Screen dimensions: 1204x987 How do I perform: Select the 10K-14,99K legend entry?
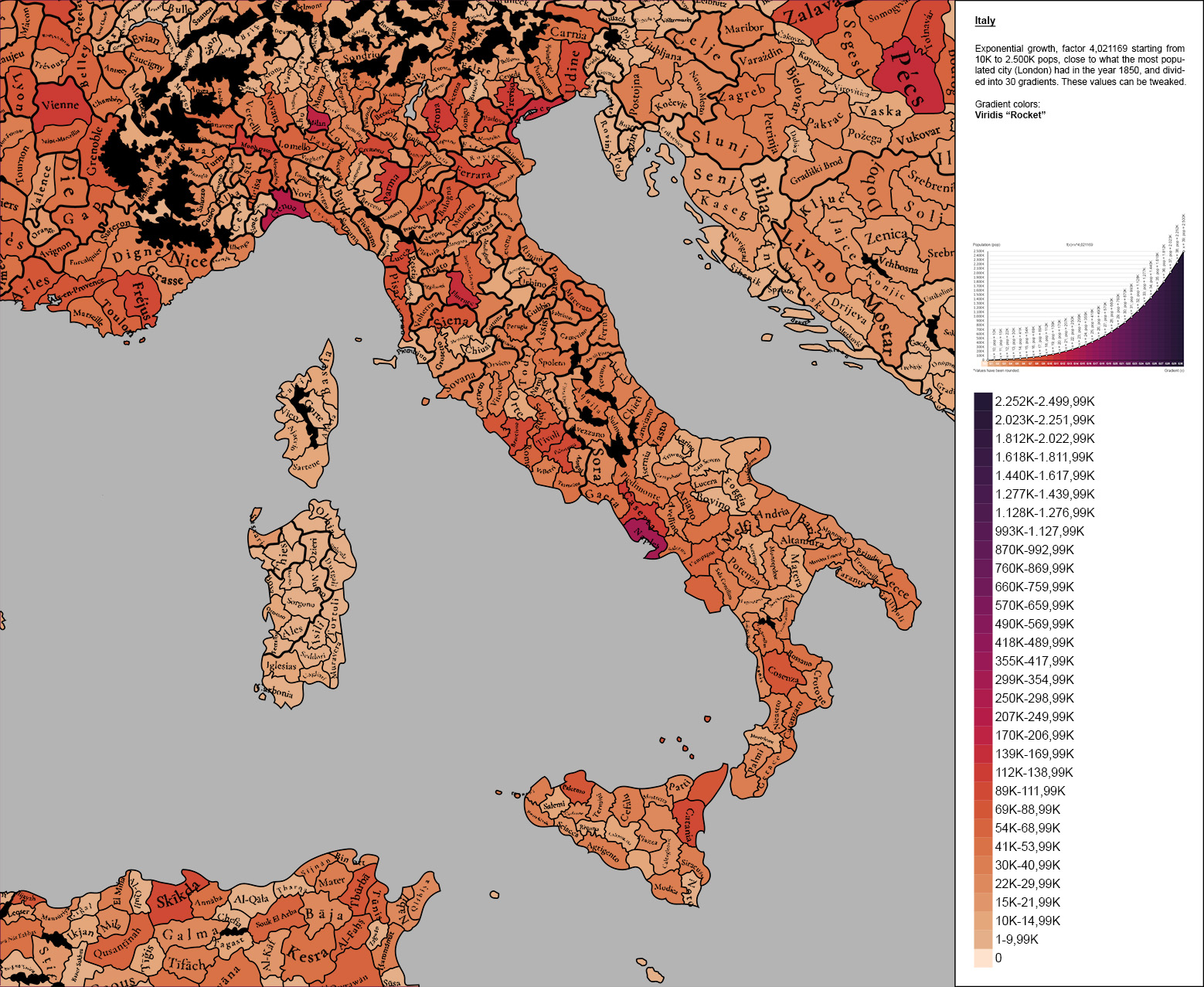pyautogui.click(x=983, y=921)
